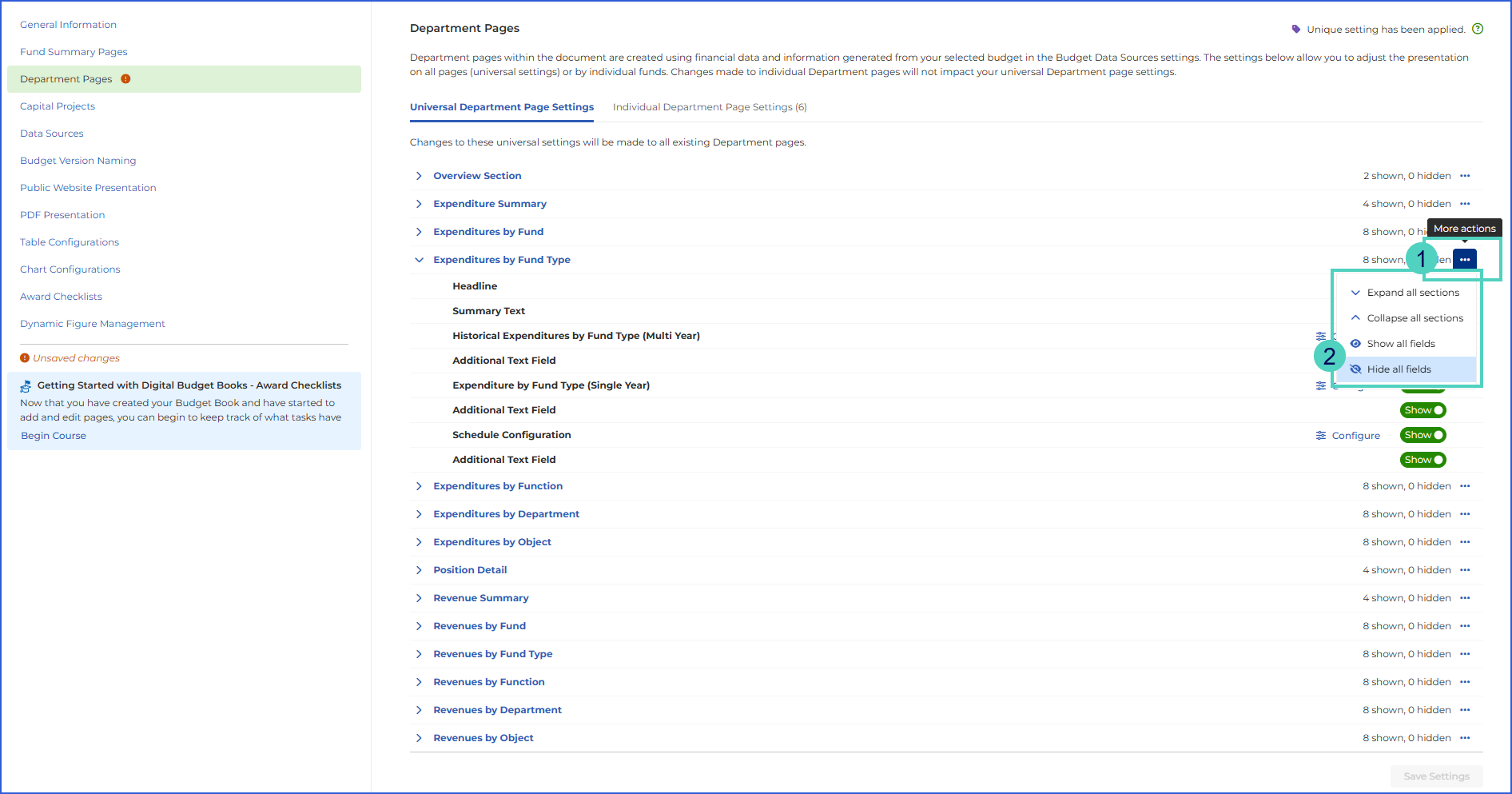Toggle Show switch for Schedule Configuration
Image resolution: width=1512 pixels, height=794 pixels.
point(1422,435)
